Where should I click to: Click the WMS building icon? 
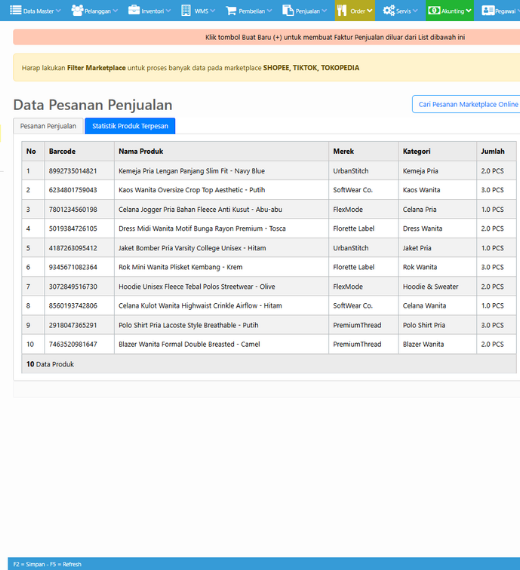[x=186, y=10]
